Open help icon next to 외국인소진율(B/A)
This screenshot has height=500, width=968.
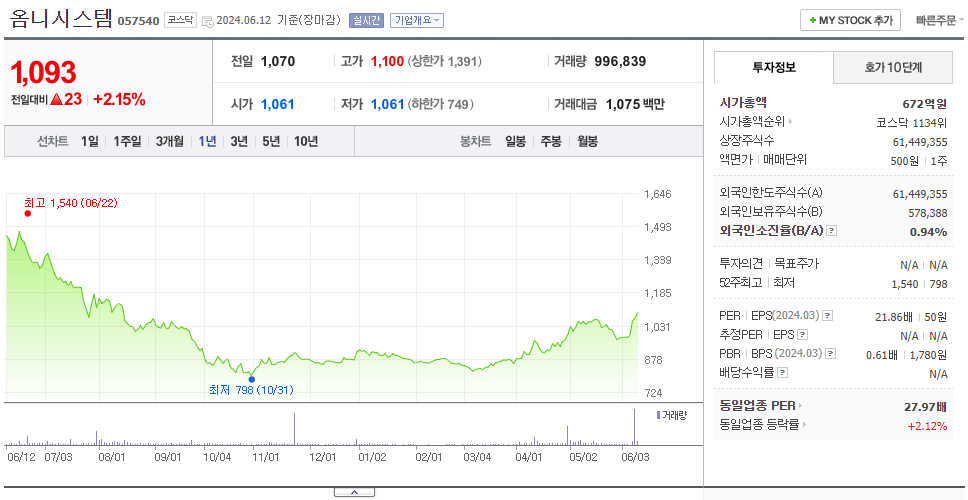click(832, 231)
